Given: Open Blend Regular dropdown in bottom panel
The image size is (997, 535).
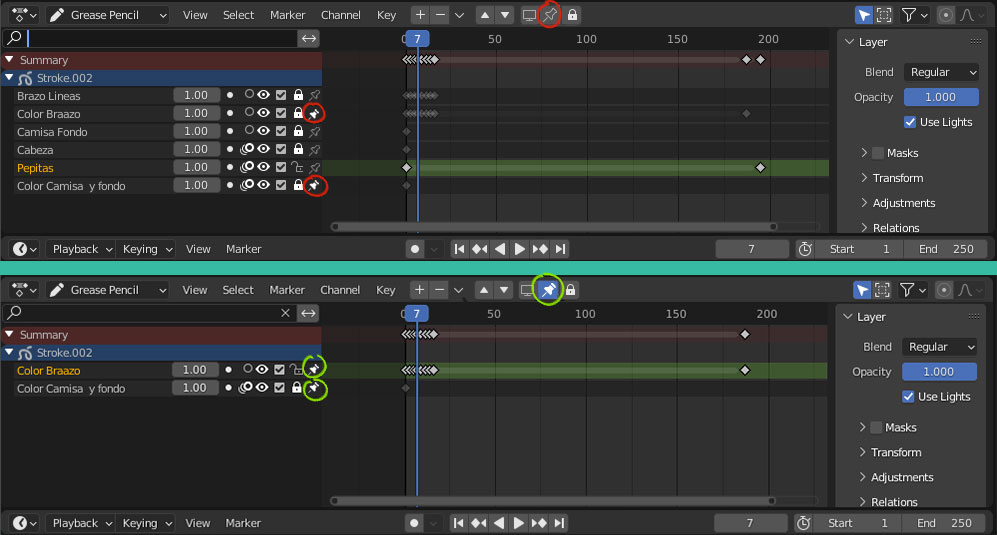Looking at the screenshot, I should (x=940, y=347).
